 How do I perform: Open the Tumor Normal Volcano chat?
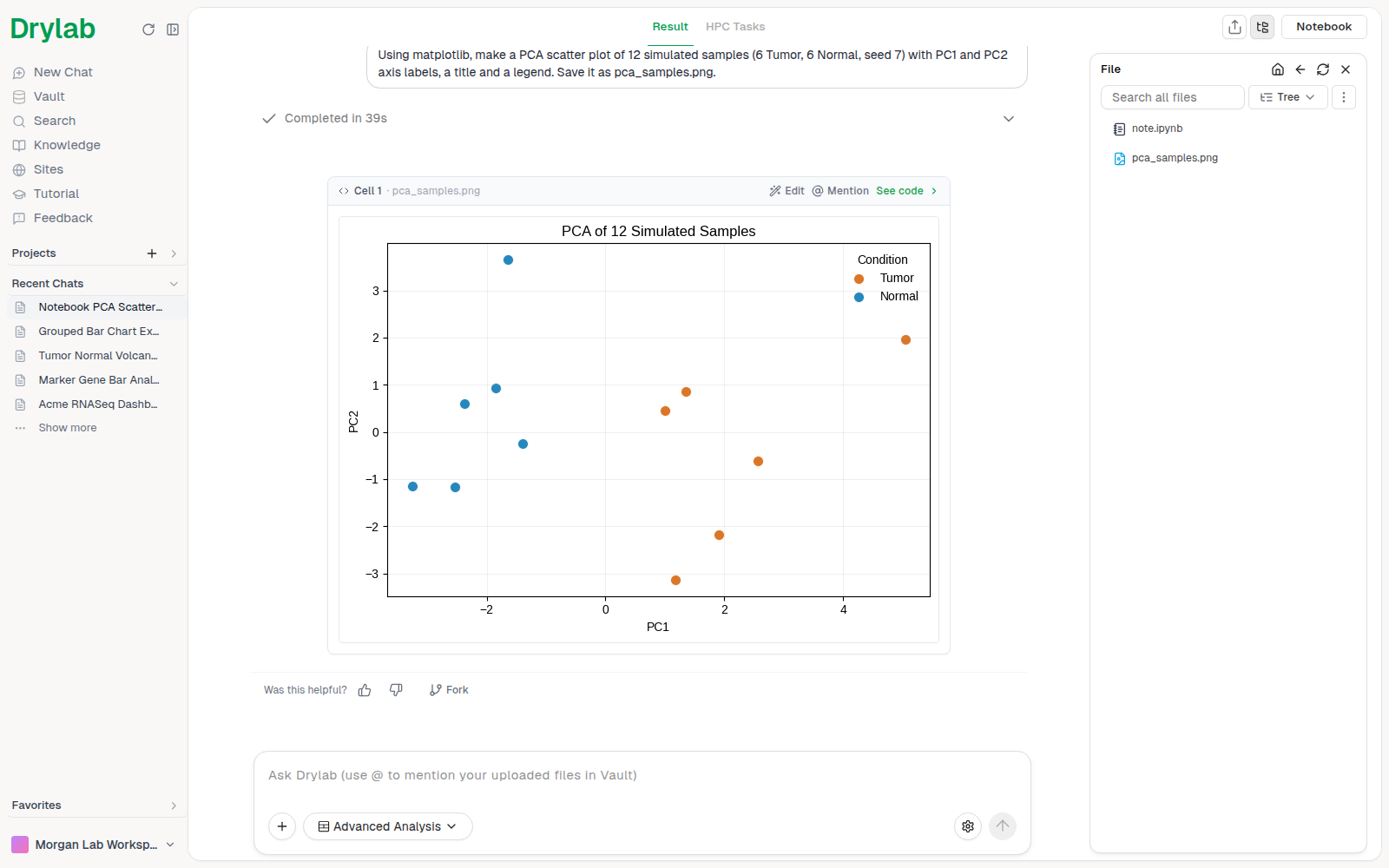pyautogui.click(x=96, y=356)
